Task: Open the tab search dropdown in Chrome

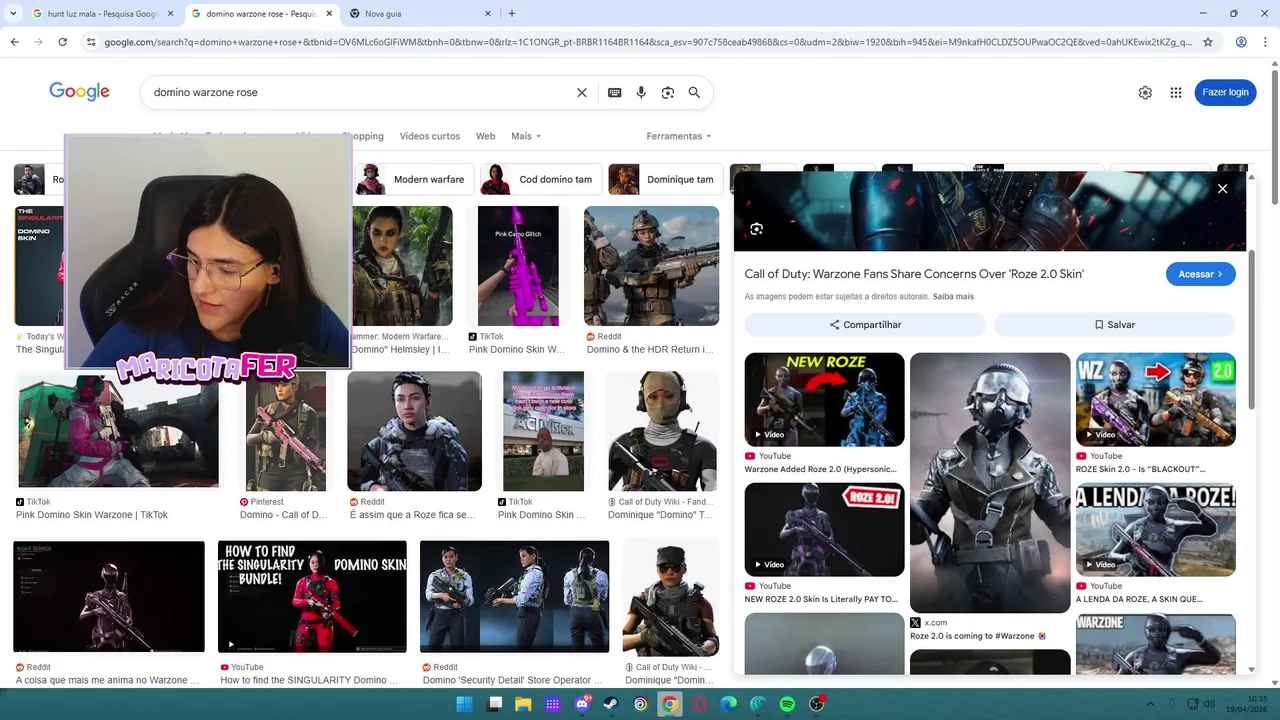Action: [13, 14]
